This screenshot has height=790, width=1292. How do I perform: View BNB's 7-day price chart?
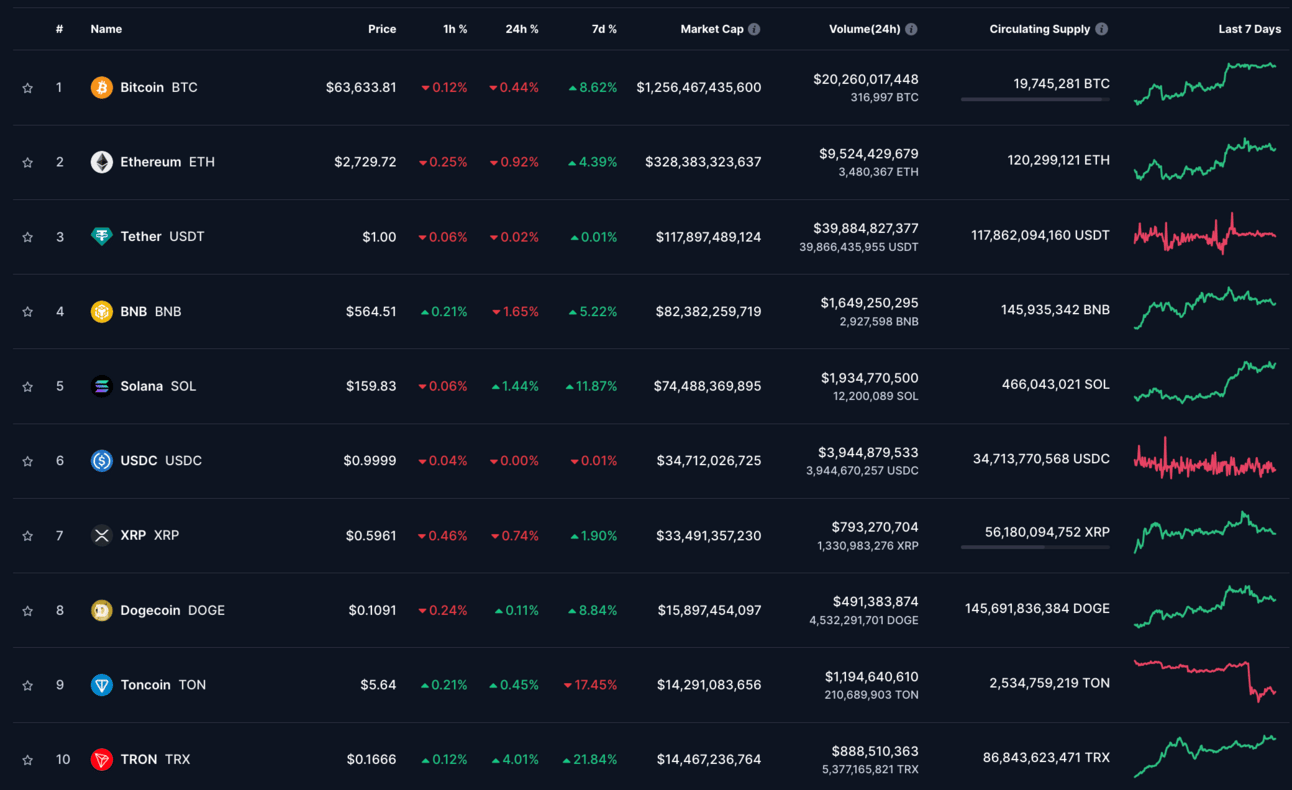[x=1205, y=308]
